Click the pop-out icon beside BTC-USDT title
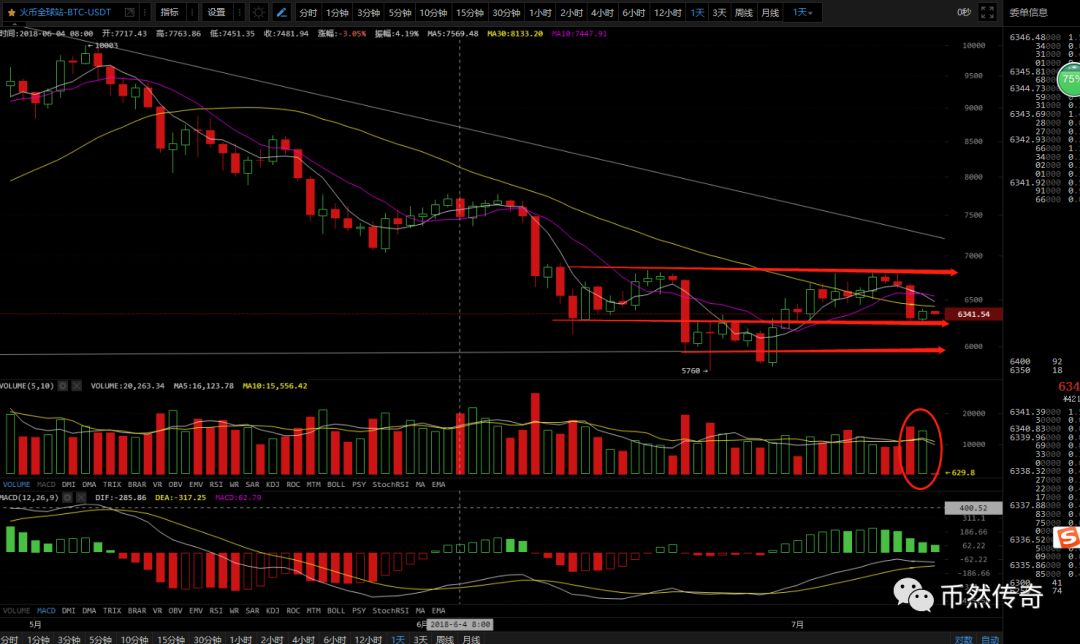 [129, 12]
